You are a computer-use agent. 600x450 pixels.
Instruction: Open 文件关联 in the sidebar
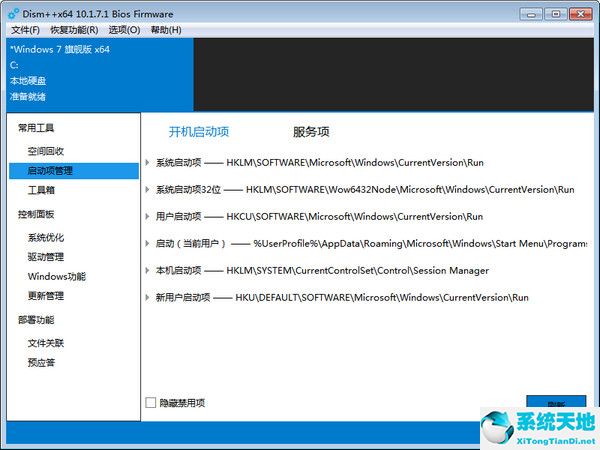click(46, 343)
